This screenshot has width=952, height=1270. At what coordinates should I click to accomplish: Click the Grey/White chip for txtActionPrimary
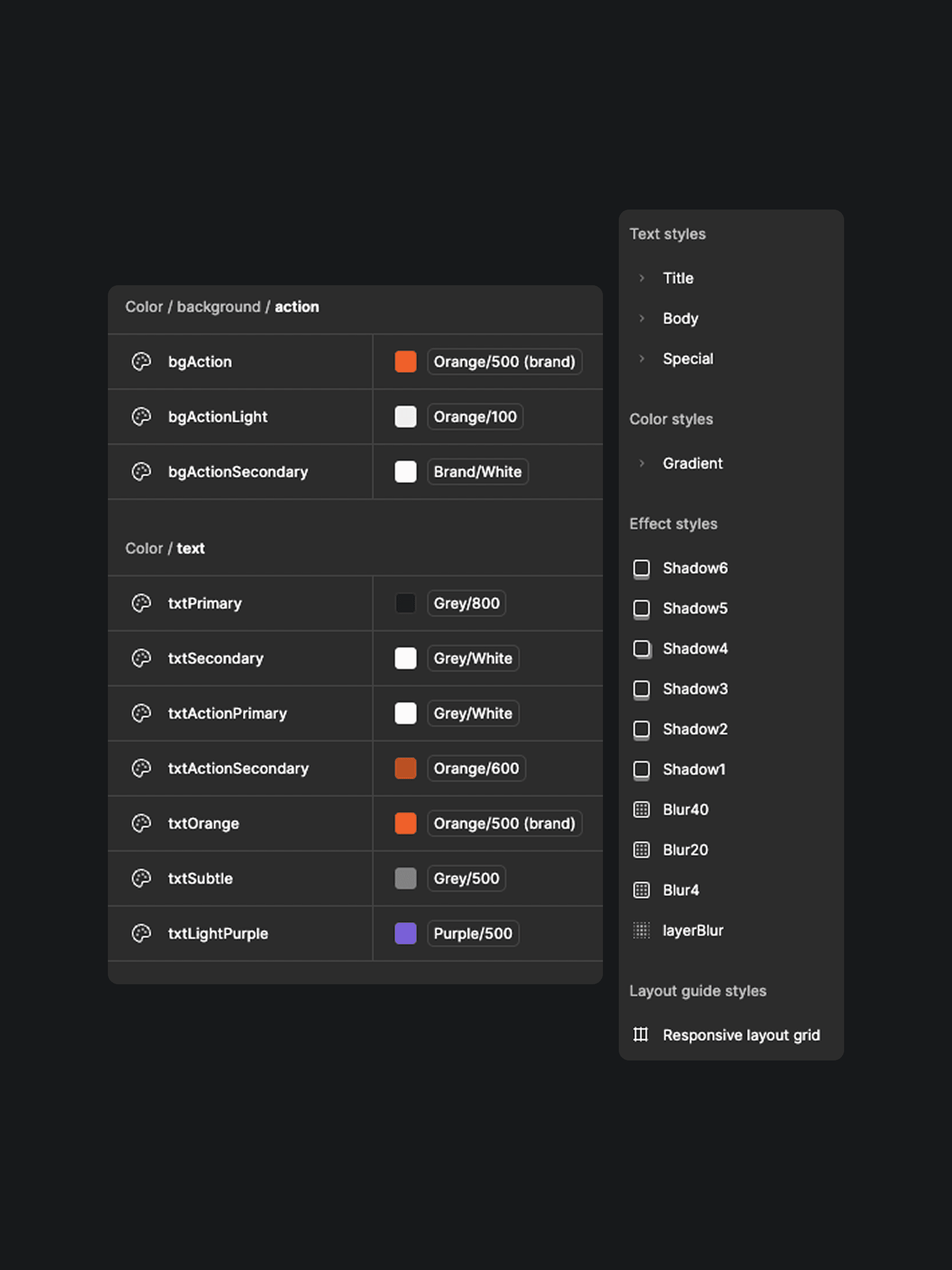point(473,714)
